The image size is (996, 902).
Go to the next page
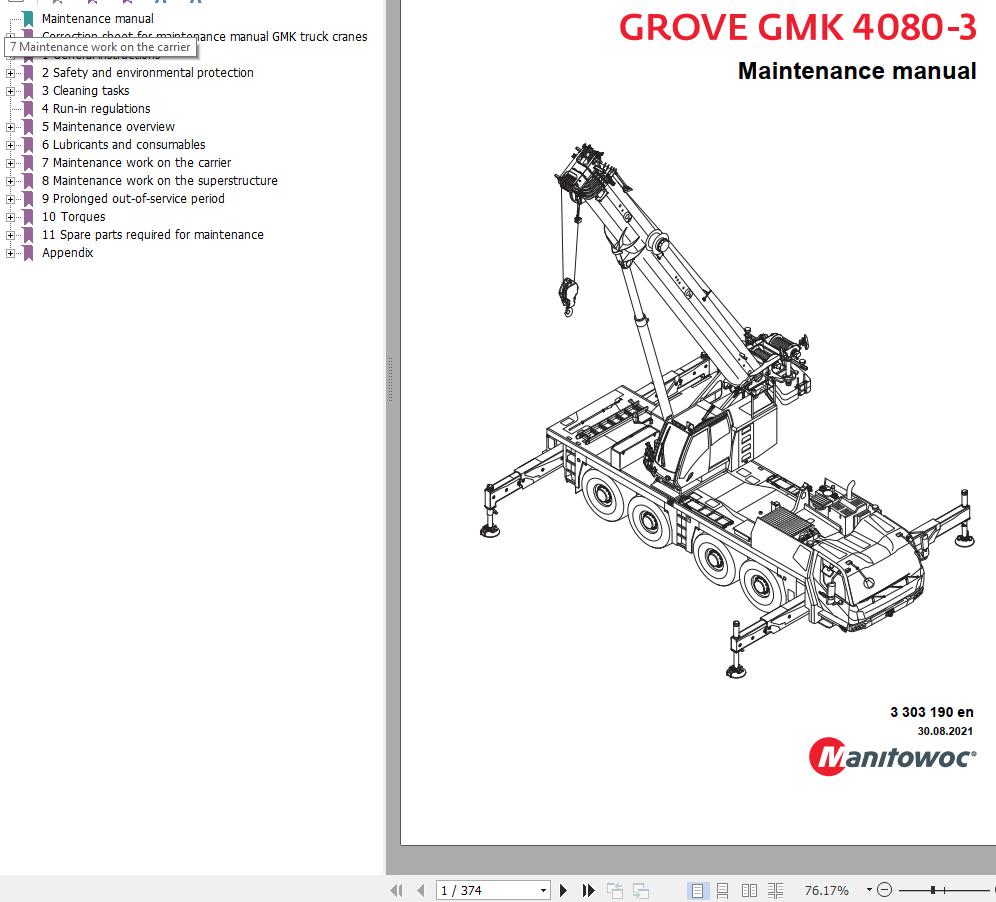tap(563, 891)
